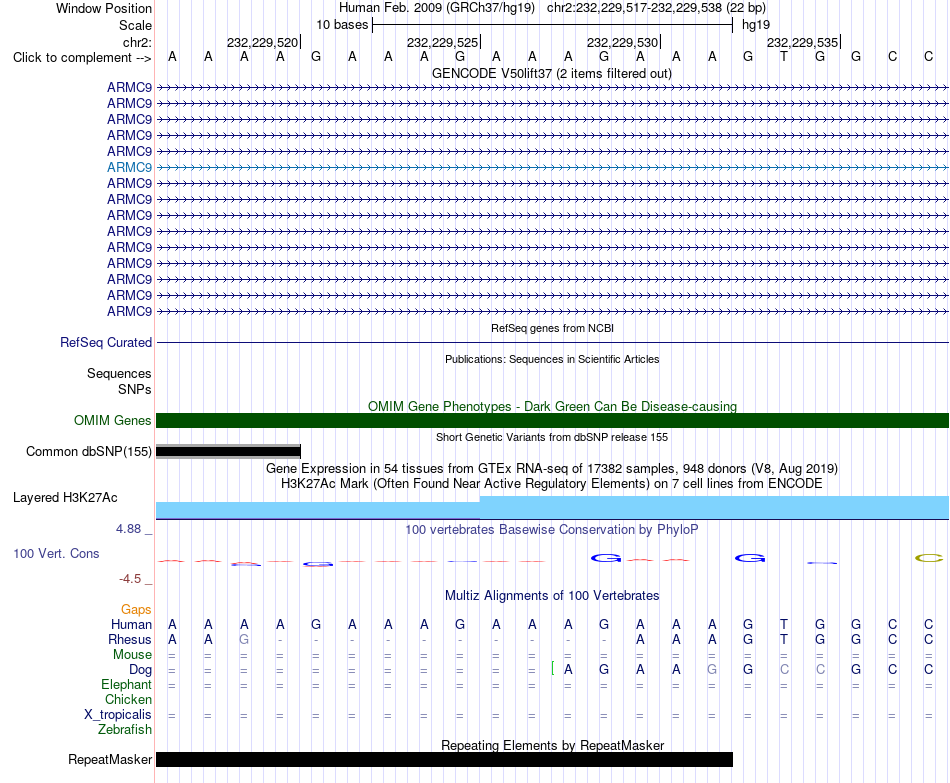Open 'Repeating Elements by RepeatMasker' title

(x=552, y=745)
